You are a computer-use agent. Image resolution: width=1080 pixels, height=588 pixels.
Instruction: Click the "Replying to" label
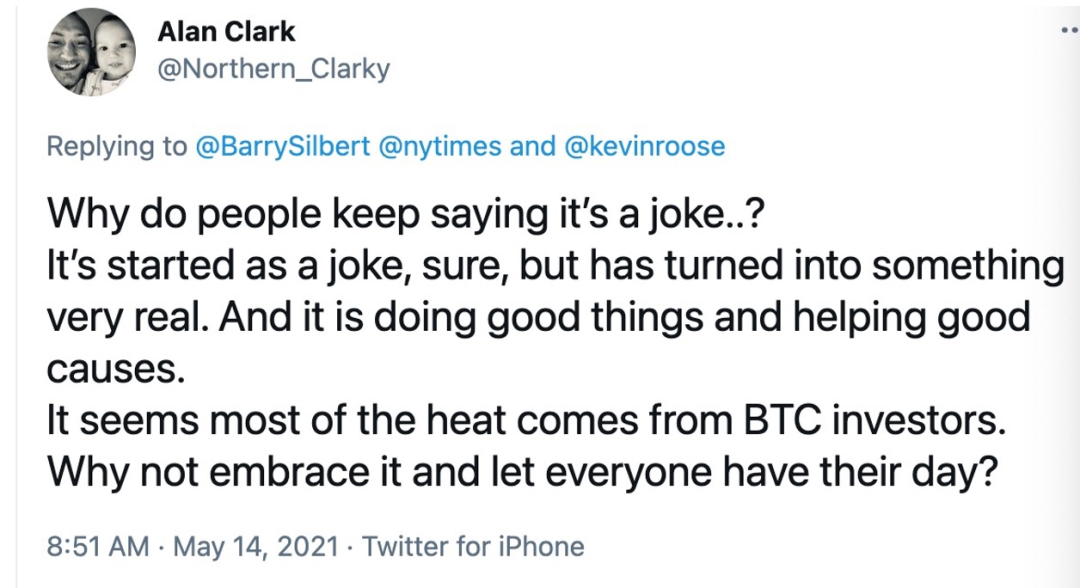pos(117,146)
